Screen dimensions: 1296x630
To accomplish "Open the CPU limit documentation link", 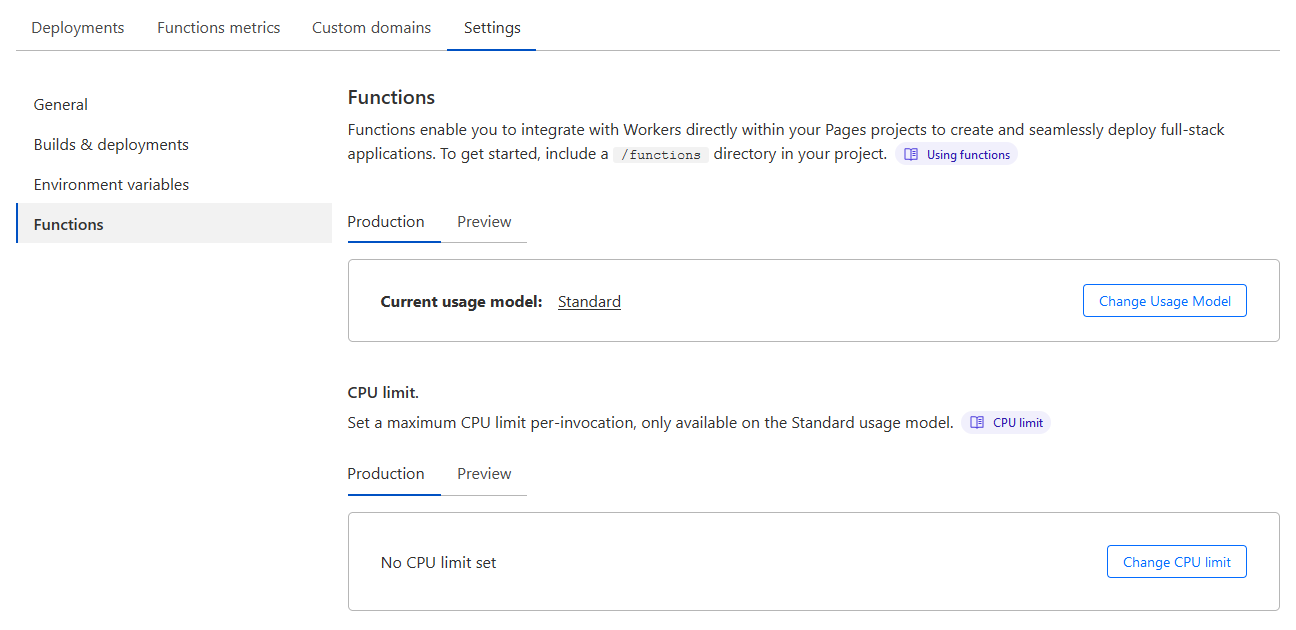I will 1017,423.
